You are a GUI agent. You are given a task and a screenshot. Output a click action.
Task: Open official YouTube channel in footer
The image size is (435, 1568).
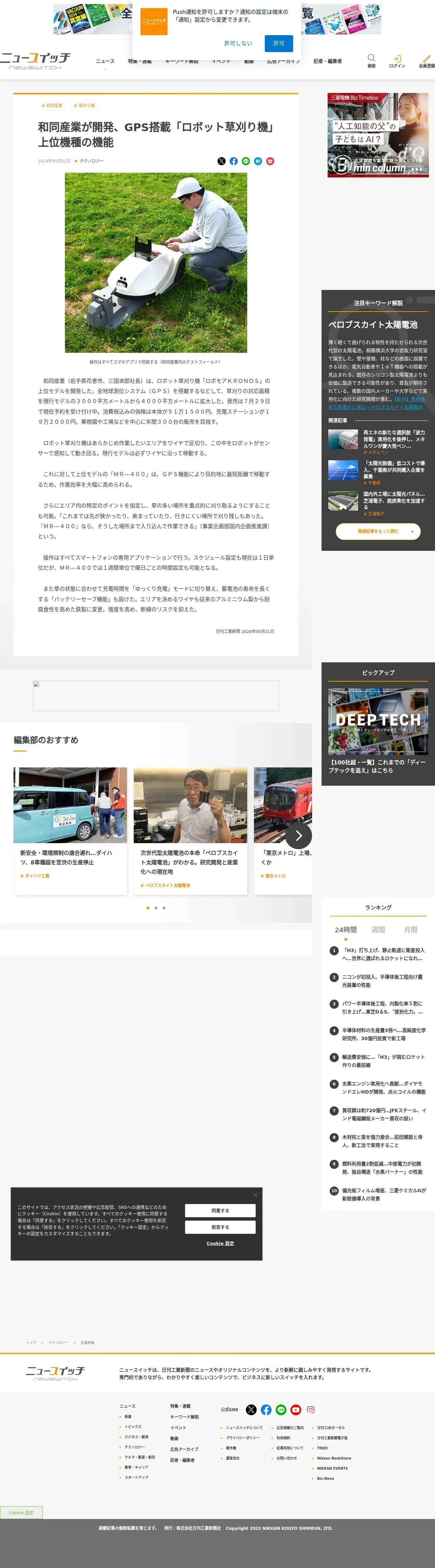point(296,1410)
